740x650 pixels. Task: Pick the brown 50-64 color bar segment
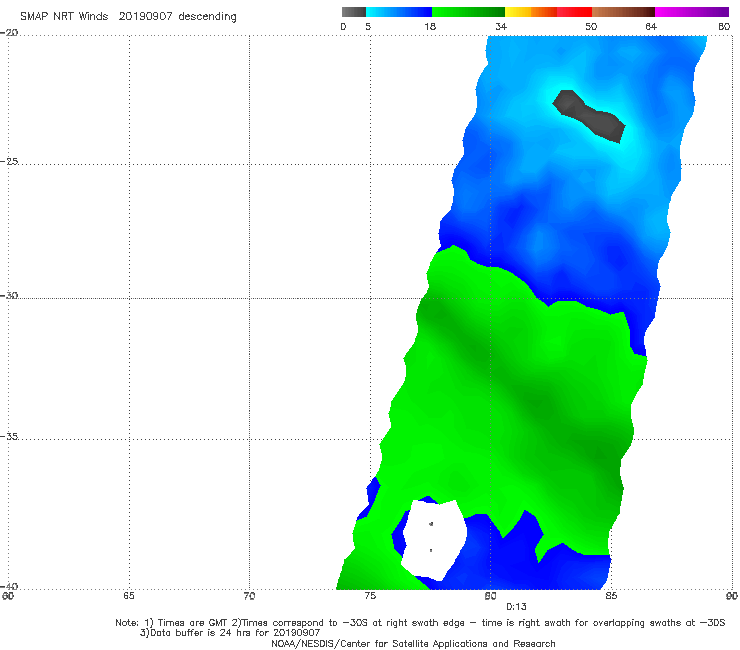(623, 12)
